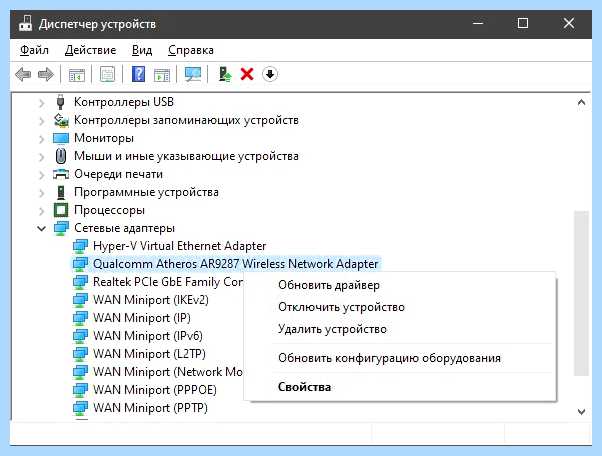This screenshot has height=456, width=602.
Task: Select WAN Miniport (L2TP) entry
Action: [149, 354]
